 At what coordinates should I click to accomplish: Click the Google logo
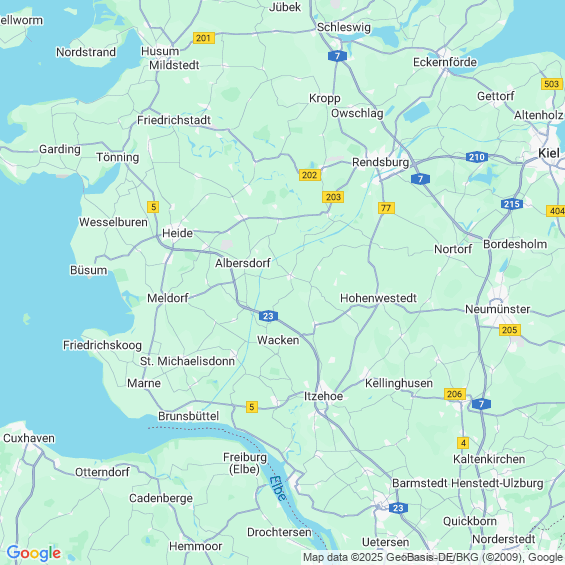34,553
